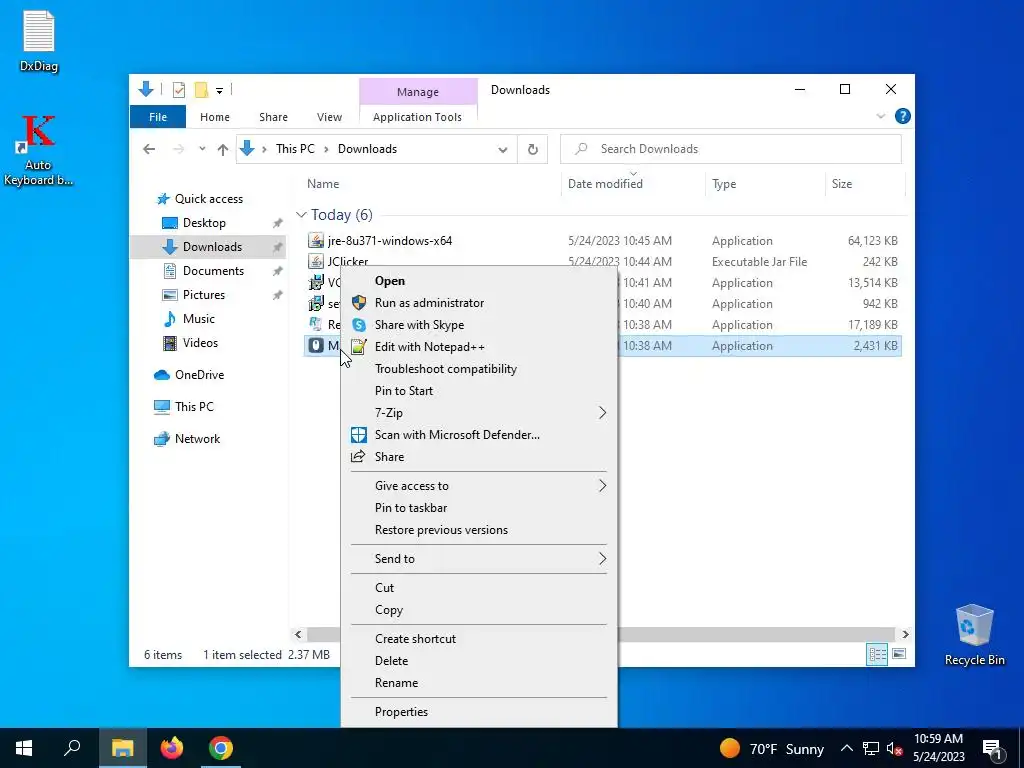This screenshot has height=768, width=1024.
Task: Click This PC in the address breadcrumb
Action: click(x=295, y=149)
